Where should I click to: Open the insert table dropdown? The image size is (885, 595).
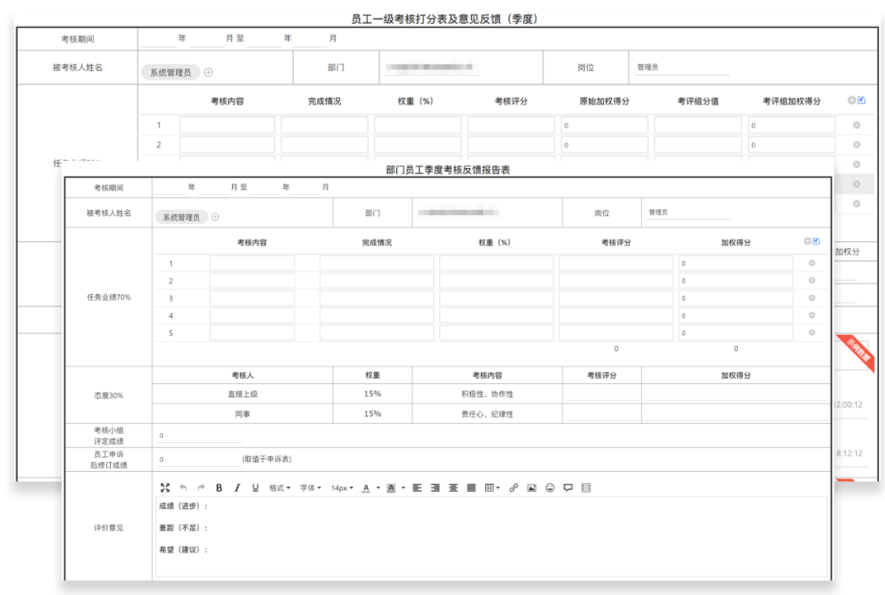click(x=492, y=488)
